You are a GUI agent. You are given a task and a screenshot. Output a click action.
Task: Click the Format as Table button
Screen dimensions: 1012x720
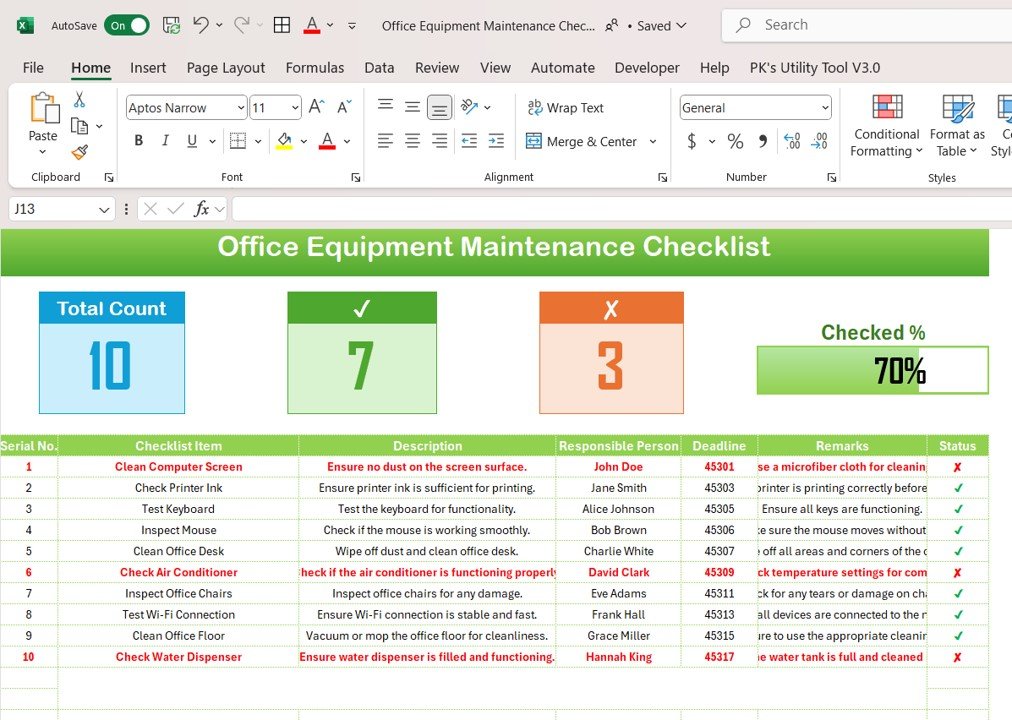957,126
